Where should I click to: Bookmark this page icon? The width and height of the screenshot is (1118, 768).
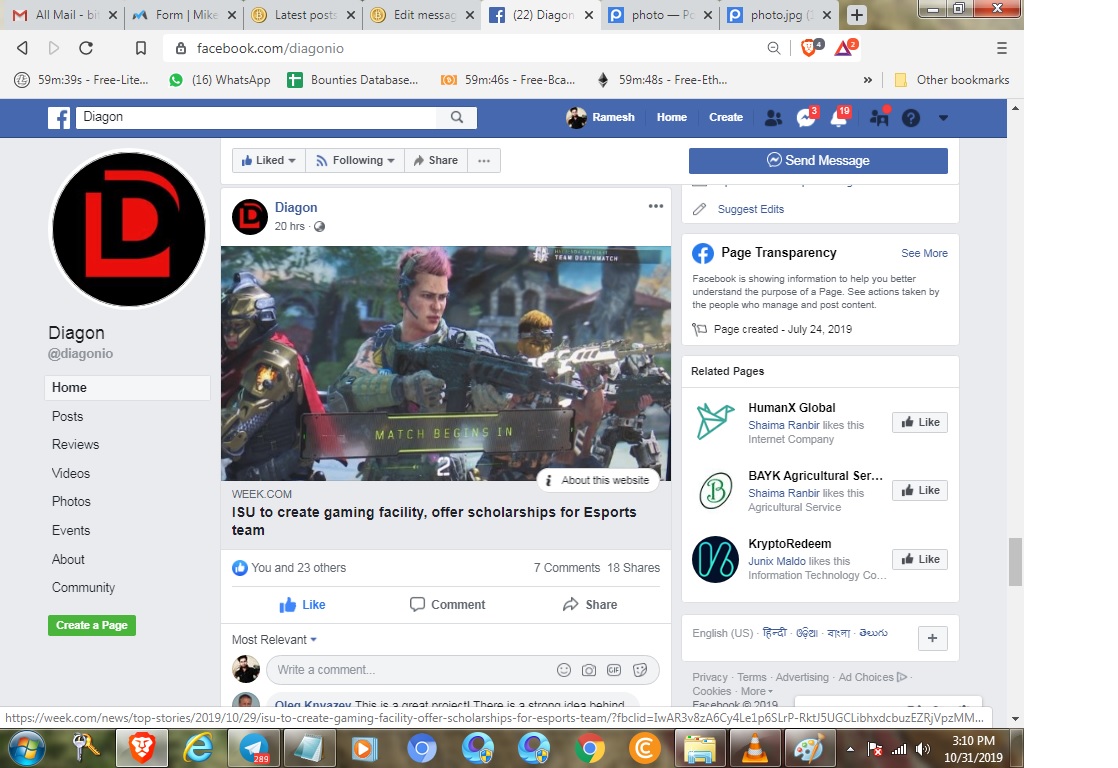140,48
